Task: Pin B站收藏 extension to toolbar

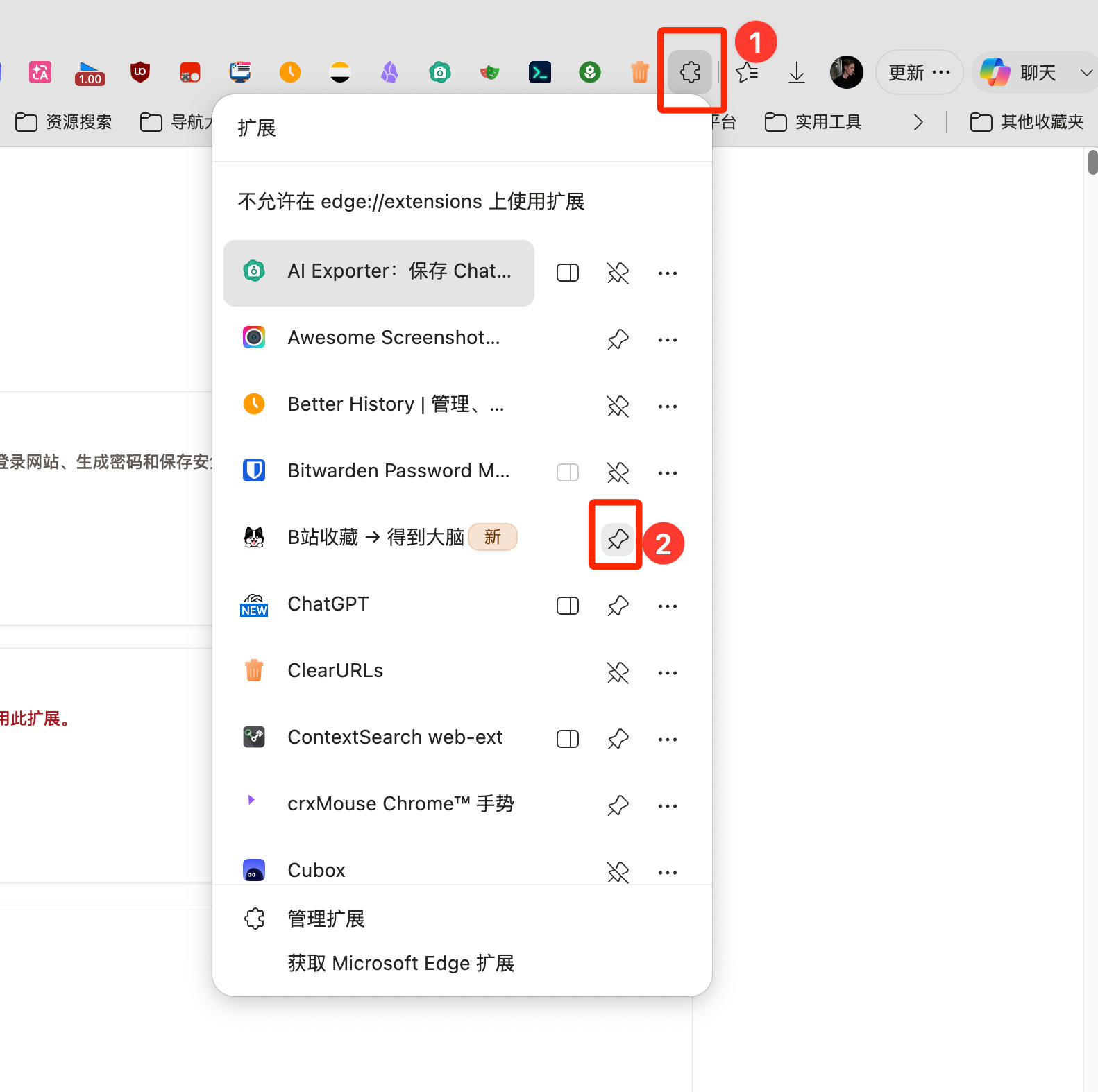Action: click(x=618, y=539)
